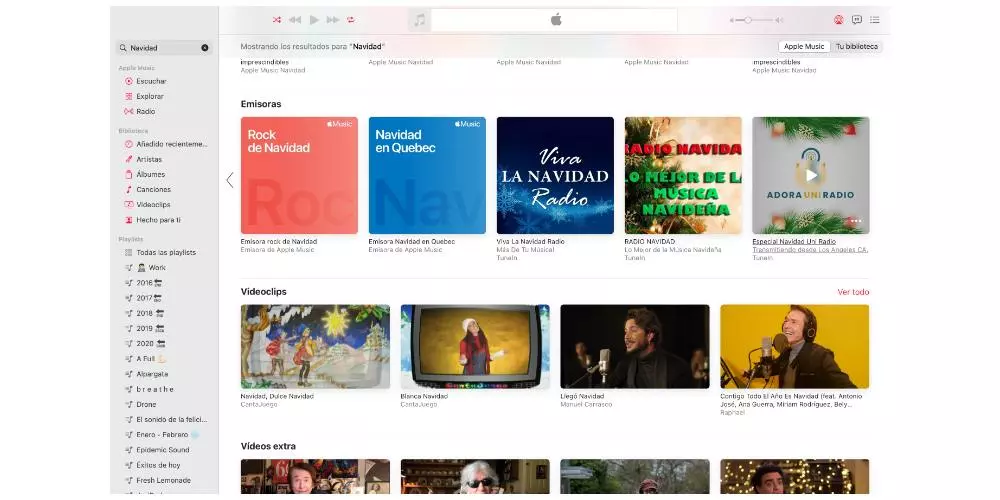The height and width of the screenshot is (500, 1000).
Task: Show lyrics panel
Action: click(857, 20)
